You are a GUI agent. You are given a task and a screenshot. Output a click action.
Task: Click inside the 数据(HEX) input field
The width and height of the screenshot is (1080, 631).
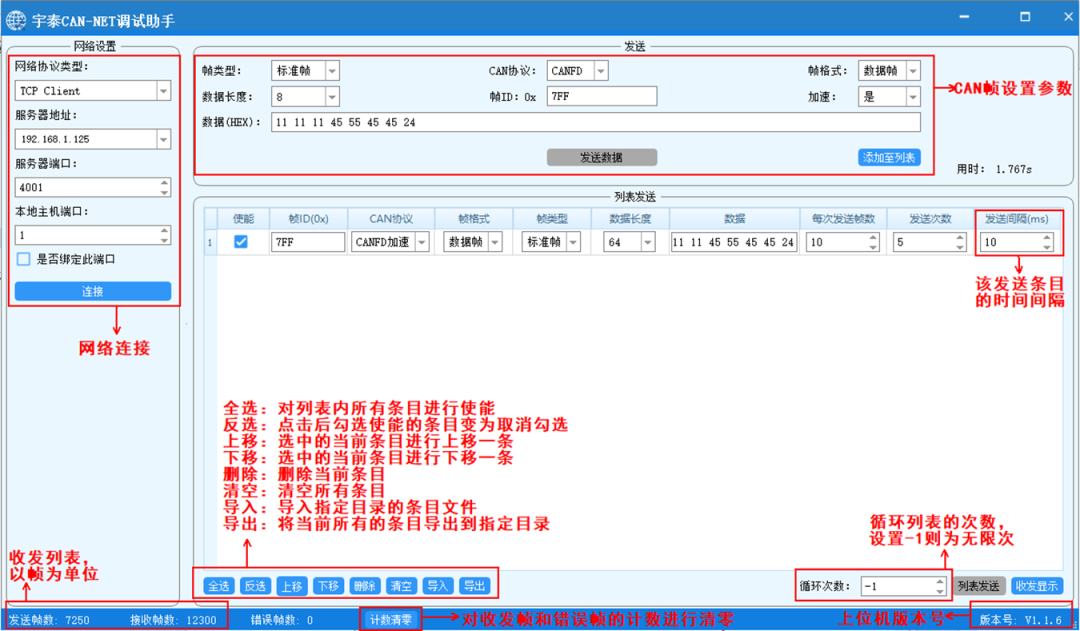pos(600,122)
